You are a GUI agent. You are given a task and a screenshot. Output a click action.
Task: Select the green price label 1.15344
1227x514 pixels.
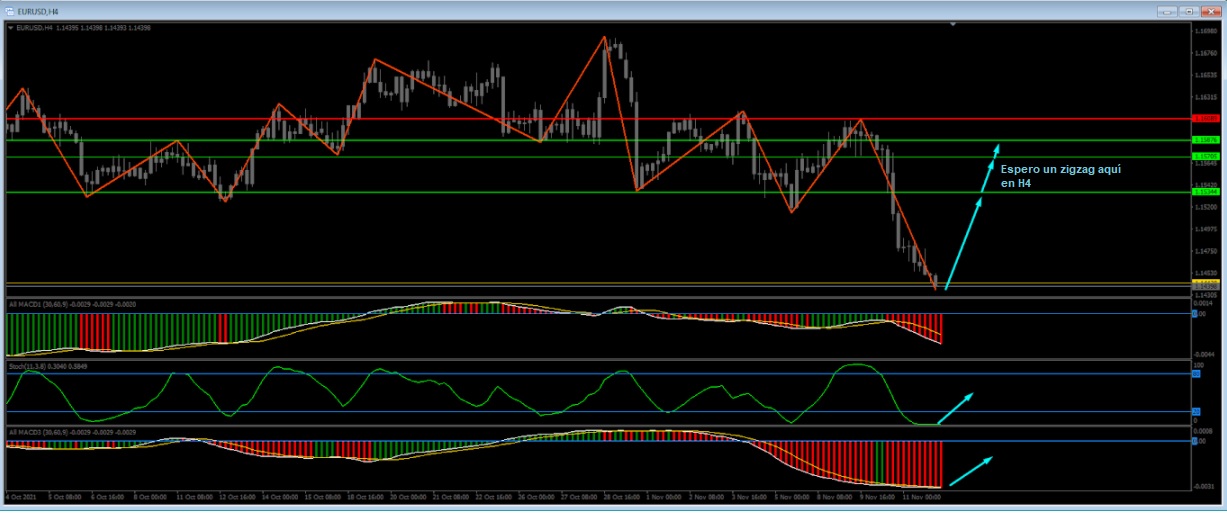point(1204,191)
